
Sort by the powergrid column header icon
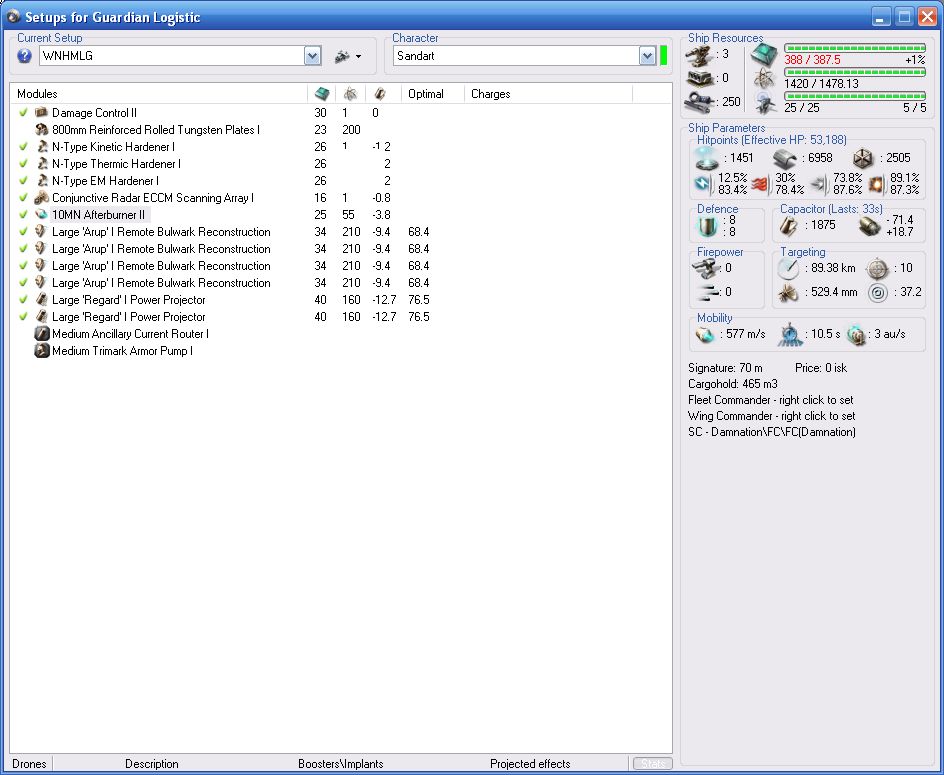pyautogui.click(x=350, y=93)
